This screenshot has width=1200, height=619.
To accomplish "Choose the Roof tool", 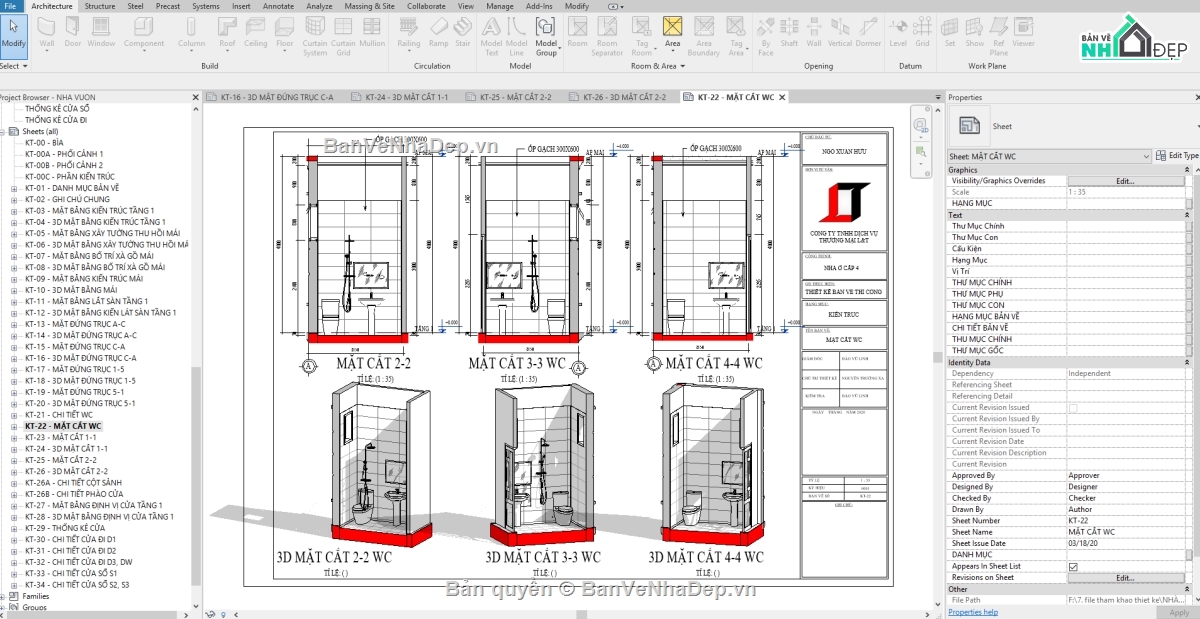I will tap(228, 35).
